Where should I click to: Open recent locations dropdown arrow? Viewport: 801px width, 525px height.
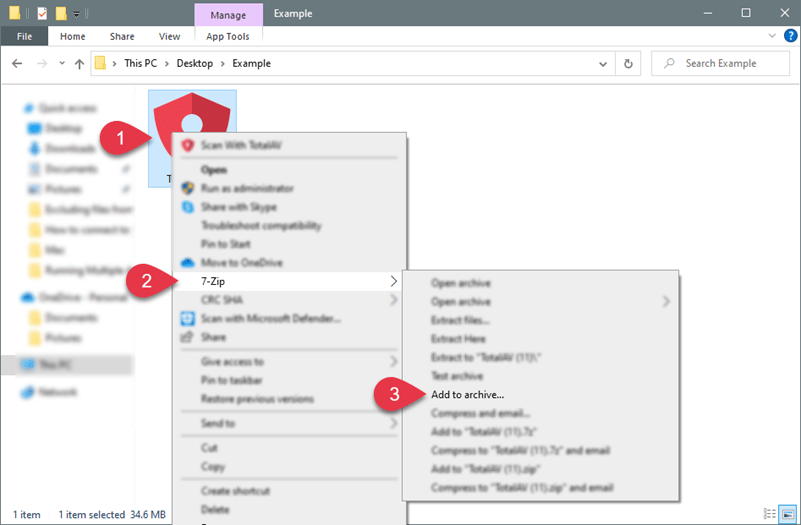pos(62,63)
